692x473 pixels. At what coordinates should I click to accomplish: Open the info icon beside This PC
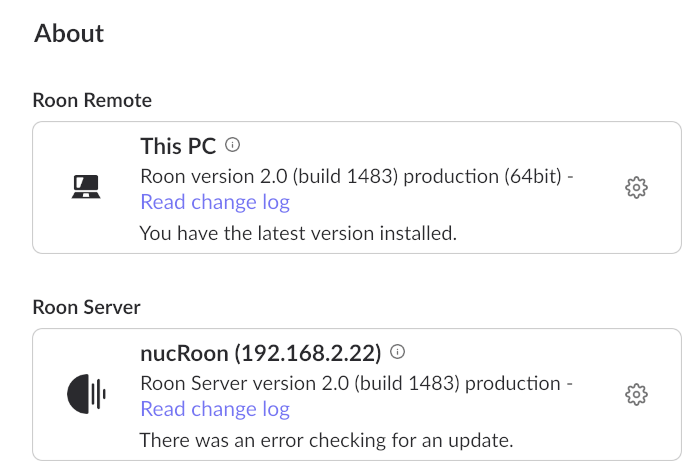click(x=233, y=145)
